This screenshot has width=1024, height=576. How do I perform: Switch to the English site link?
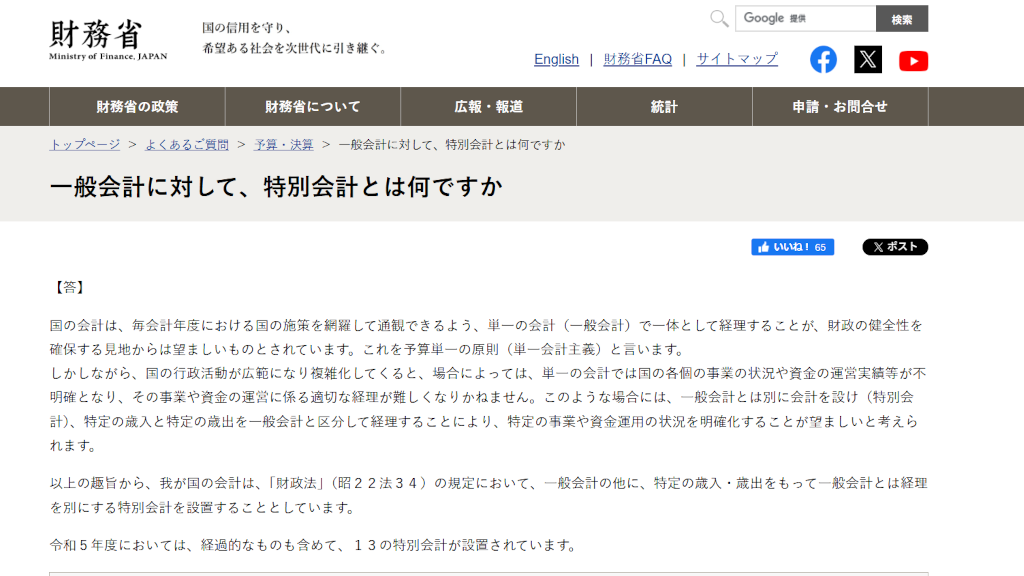(x=556, y=59)
